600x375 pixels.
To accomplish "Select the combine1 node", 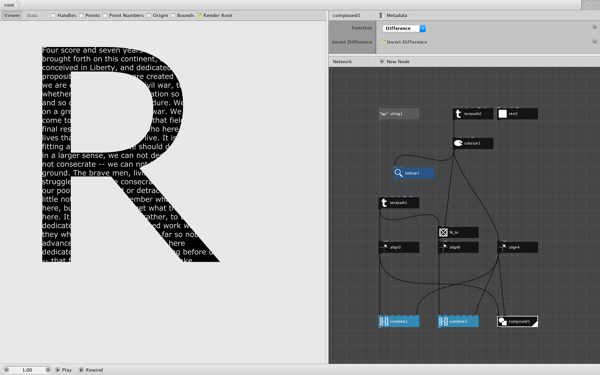I will coord(399,321).
